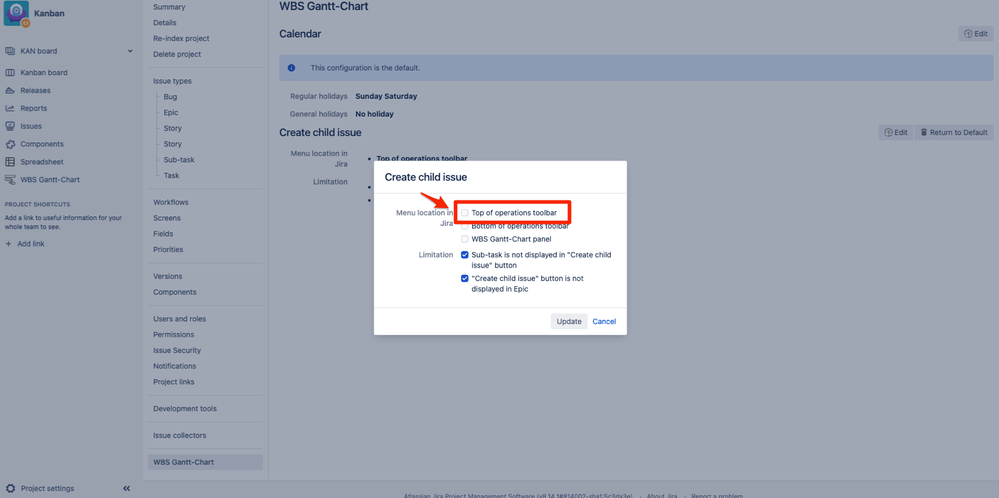This screenshot has height=498, width=999.
Task: Click Edit button for Calendar
Action: point(975,34)
